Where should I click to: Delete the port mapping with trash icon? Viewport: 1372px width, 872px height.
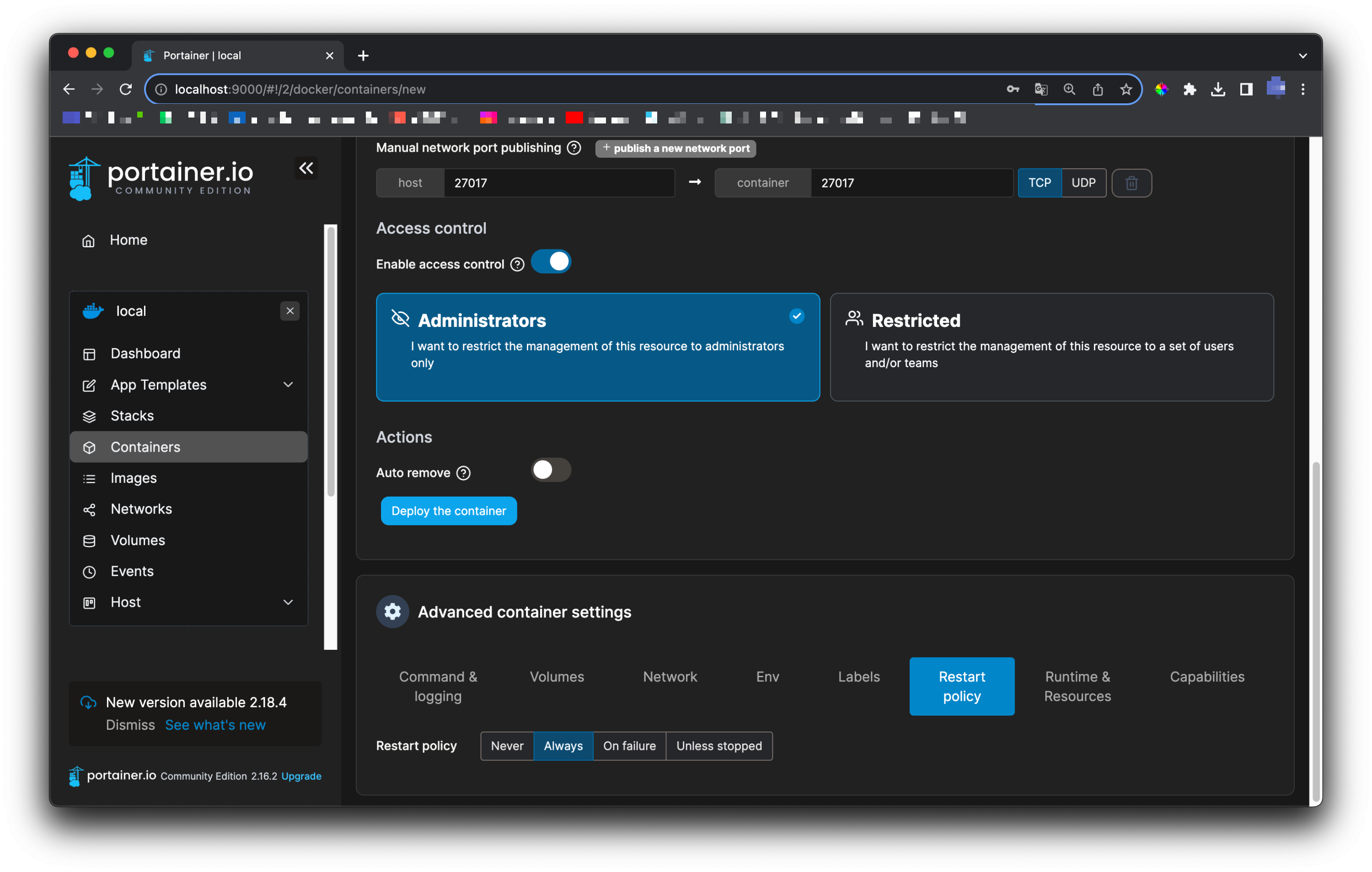point(1131,183)
